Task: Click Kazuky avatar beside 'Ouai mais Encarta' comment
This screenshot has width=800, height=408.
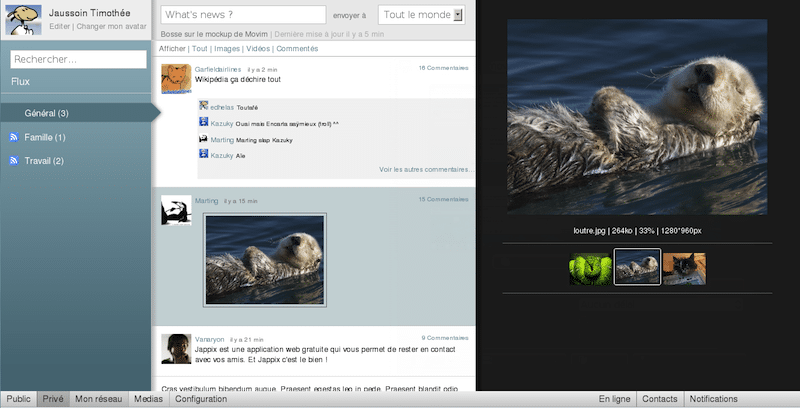Action: (x=204, y=122)
